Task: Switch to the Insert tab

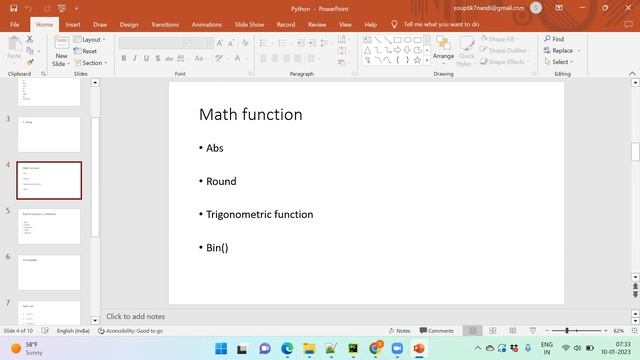Action: coord(73,24)
